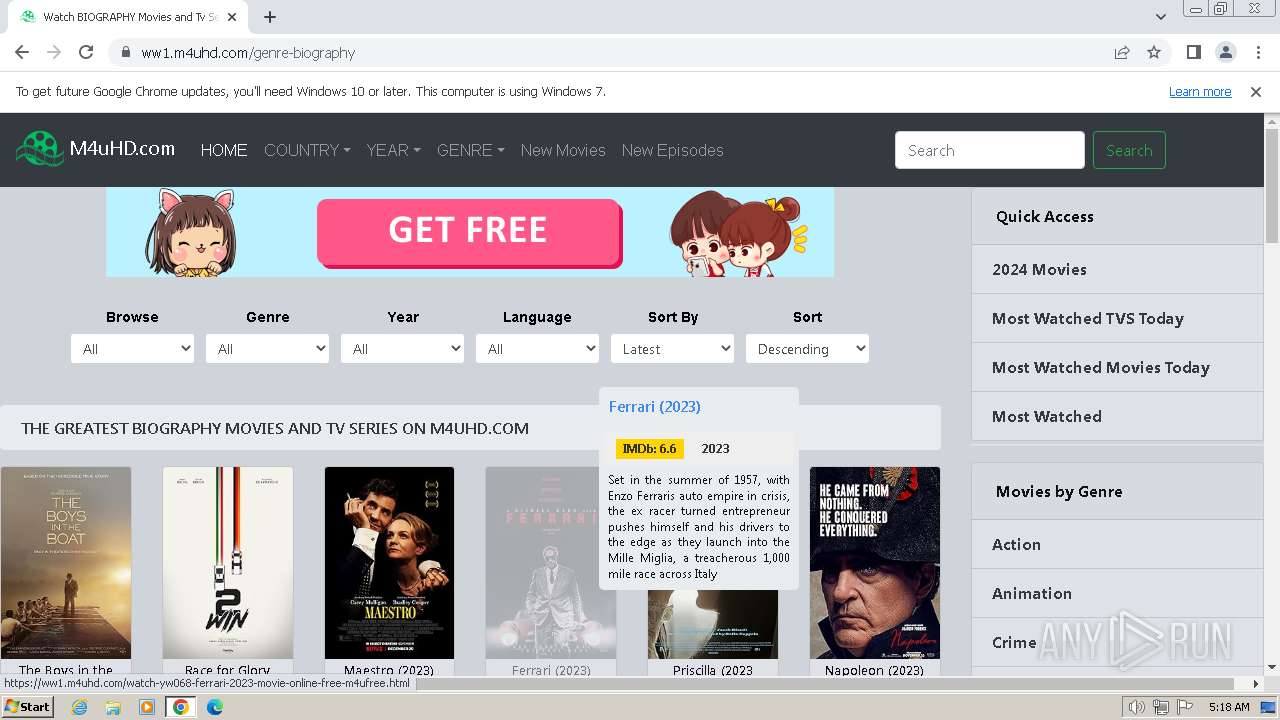Click the GET FREE banner button

coord(469,231)
